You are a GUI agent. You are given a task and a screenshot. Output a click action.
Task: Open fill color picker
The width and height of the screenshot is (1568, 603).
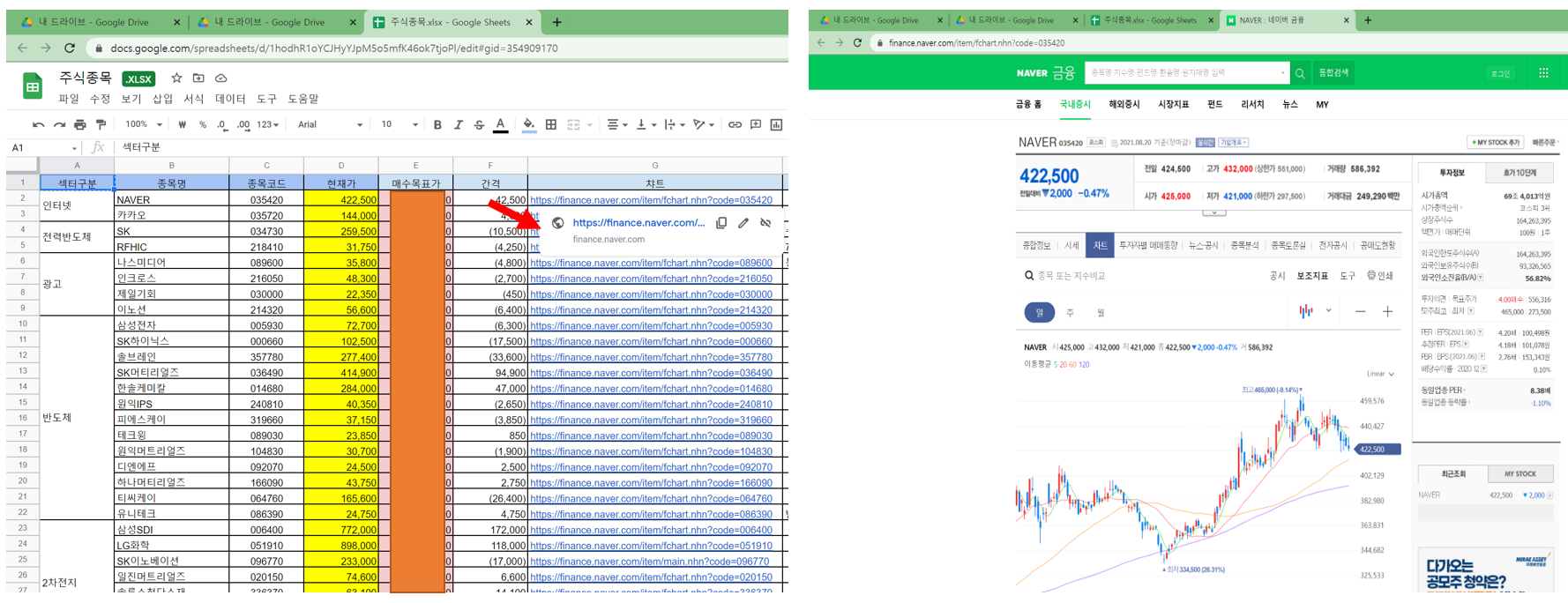(529, 125)
